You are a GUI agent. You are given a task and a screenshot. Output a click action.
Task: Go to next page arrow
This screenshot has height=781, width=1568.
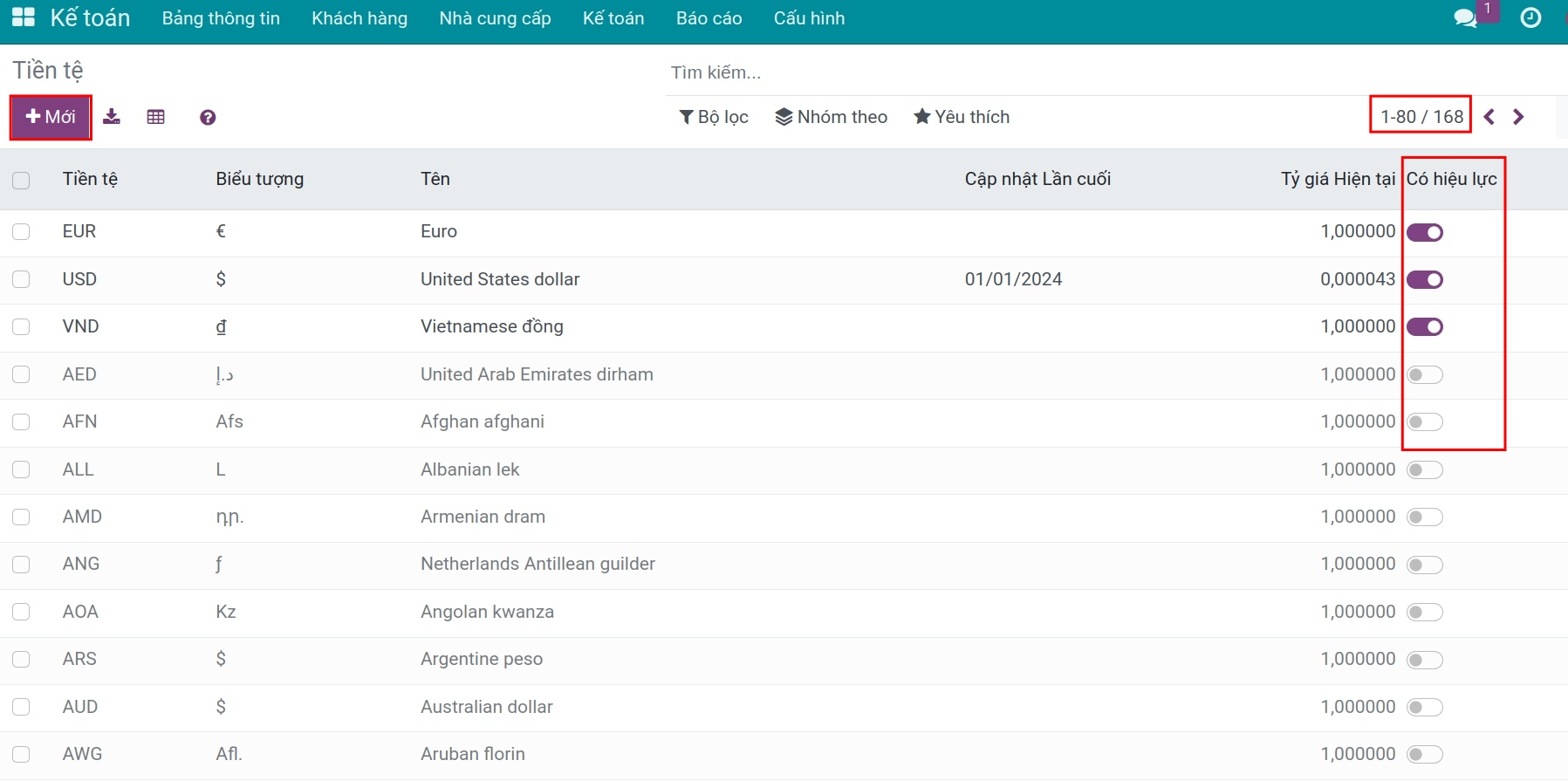1518,117
